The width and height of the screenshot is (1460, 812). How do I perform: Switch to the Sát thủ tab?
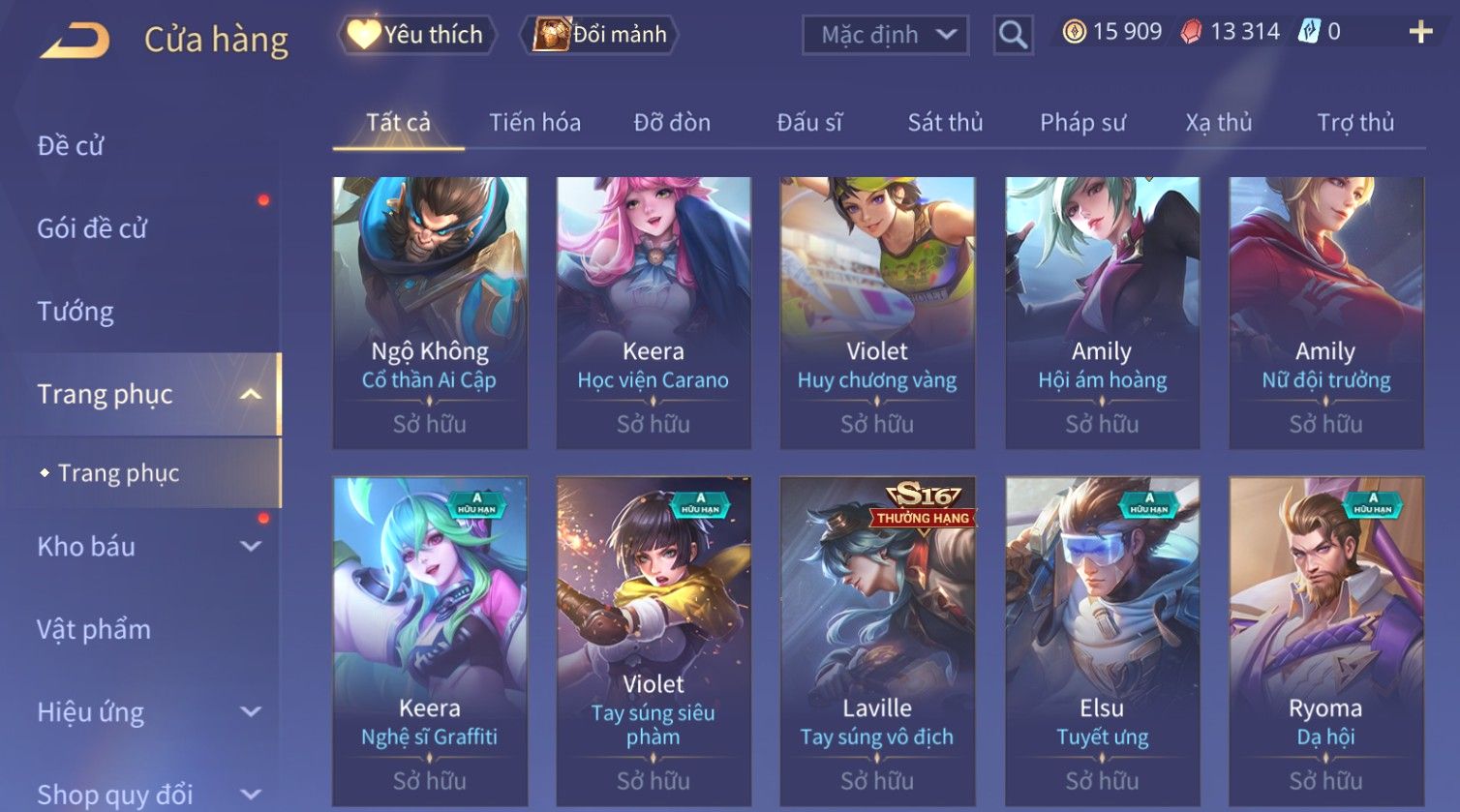[x=945, y=123]
